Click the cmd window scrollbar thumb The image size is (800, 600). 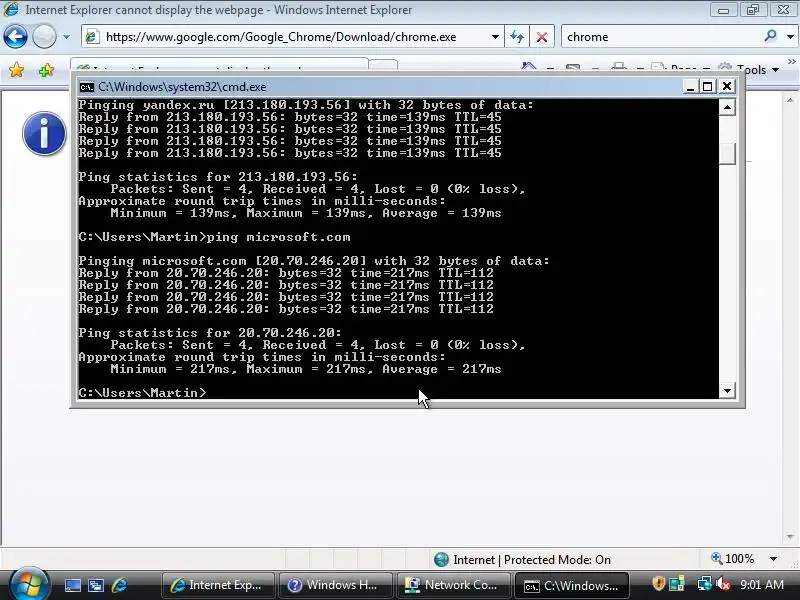727,154
